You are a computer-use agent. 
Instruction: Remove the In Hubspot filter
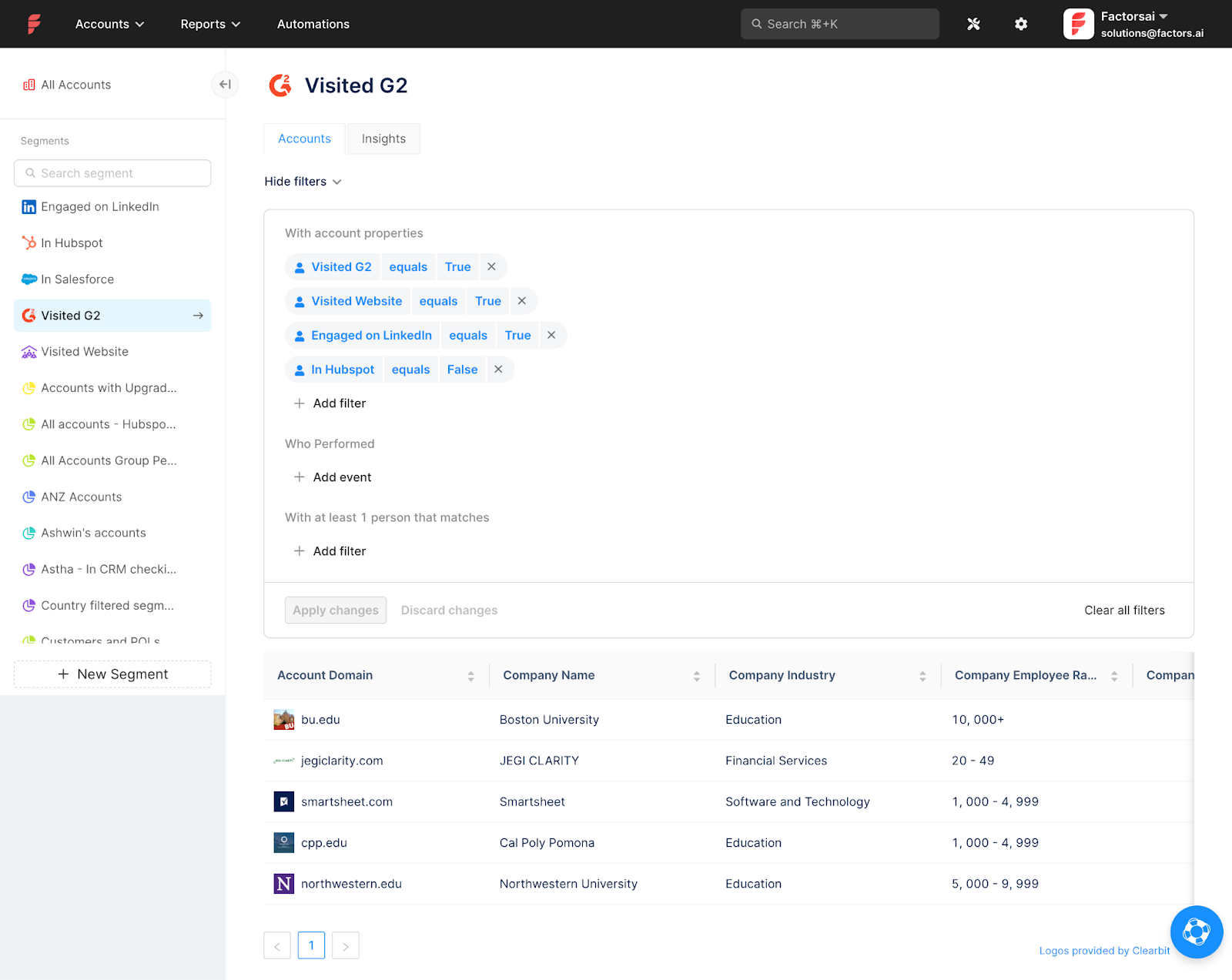pyautogui.click(x=498, y=370)
